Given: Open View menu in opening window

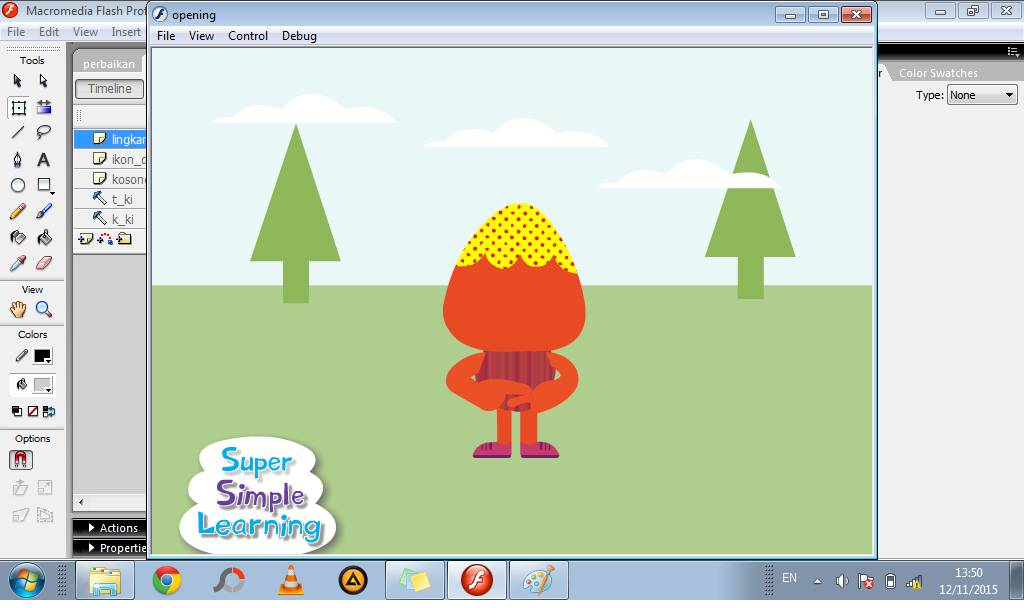Looking at the screenshot, I should pos(201,36).
